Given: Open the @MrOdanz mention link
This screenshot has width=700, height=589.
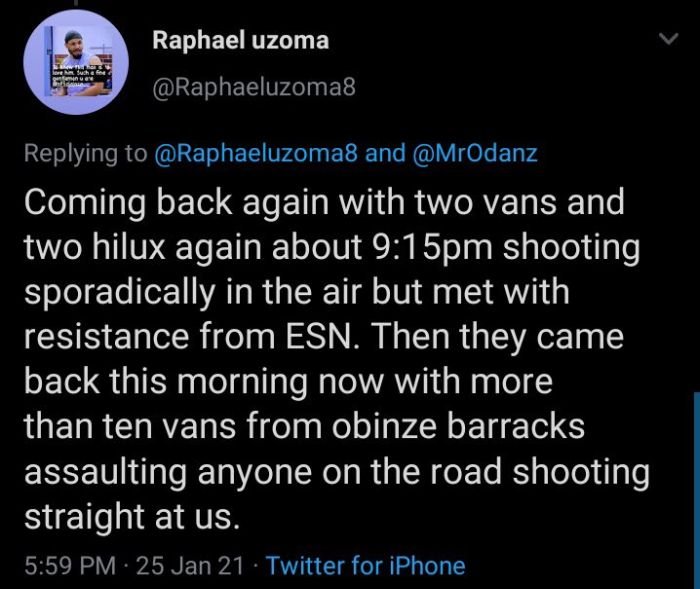Looking at the screenshot, I should 475,153.
